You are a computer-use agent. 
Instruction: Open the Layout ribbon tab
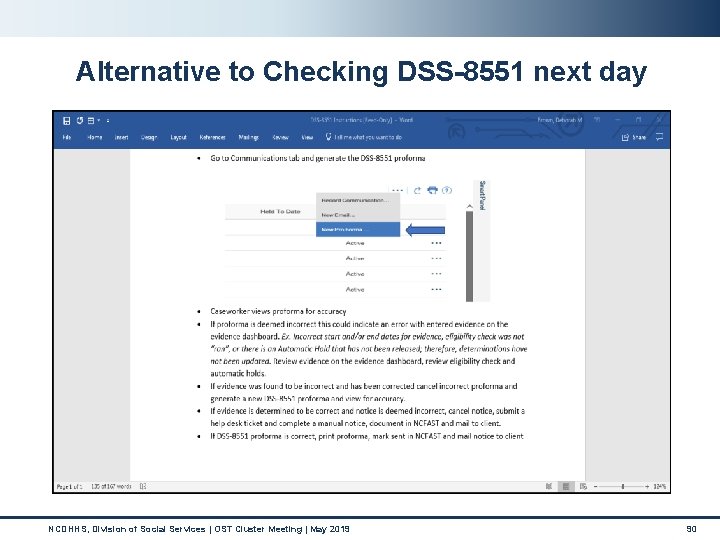coord(179,137)
